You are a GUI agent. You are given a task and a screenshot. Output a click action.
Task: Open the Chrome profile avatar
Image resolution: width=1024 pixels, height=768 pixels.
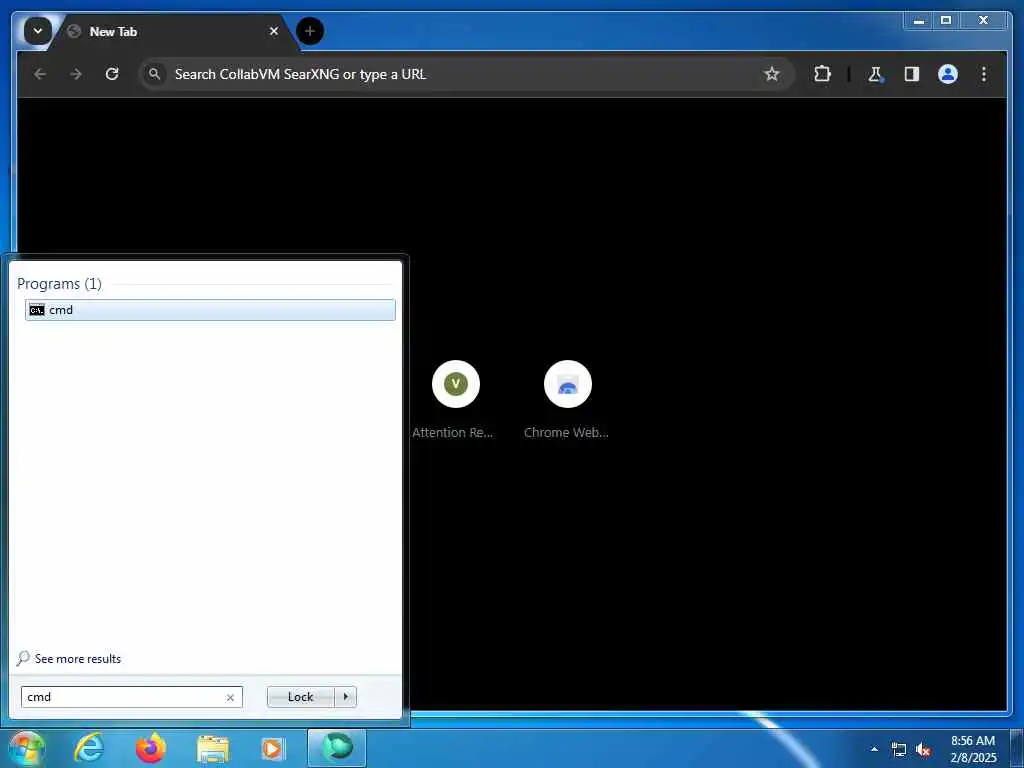point(948,74)
